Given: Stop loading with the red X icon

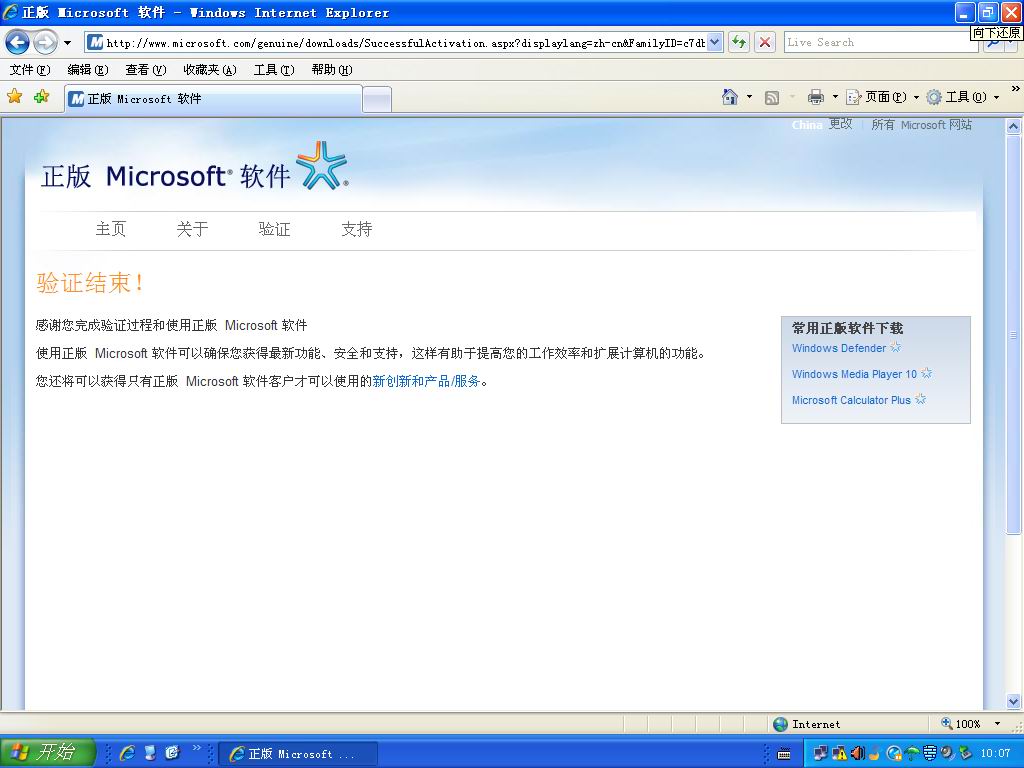Looking at the screenshot, I should coord(765,42).
